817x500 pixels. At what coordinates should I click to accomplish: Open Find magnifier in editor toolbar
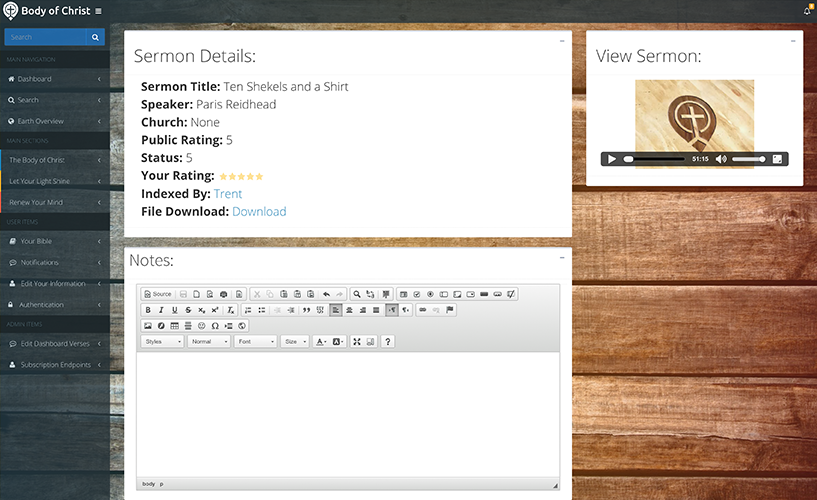point(357,294)
